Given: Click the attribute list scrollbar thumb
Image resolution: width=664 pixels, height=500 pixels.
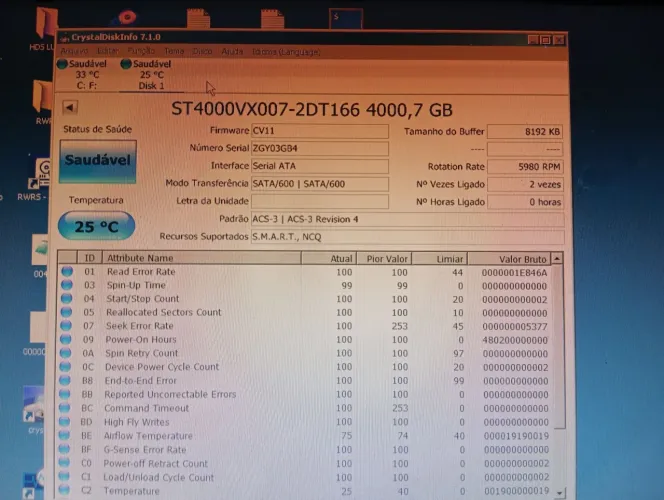Looking at the screenshot, I should click(559, 347).
